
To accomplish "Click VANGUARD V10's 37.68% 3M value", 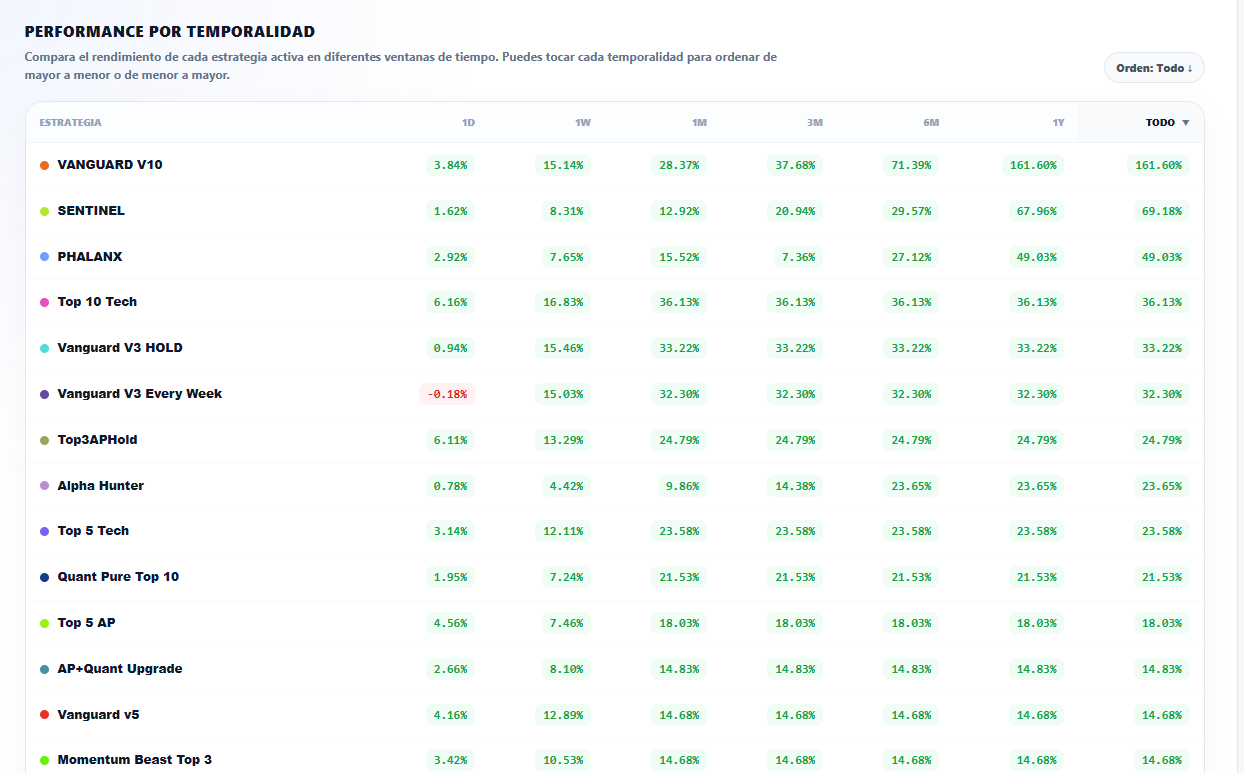I will 795,165.
